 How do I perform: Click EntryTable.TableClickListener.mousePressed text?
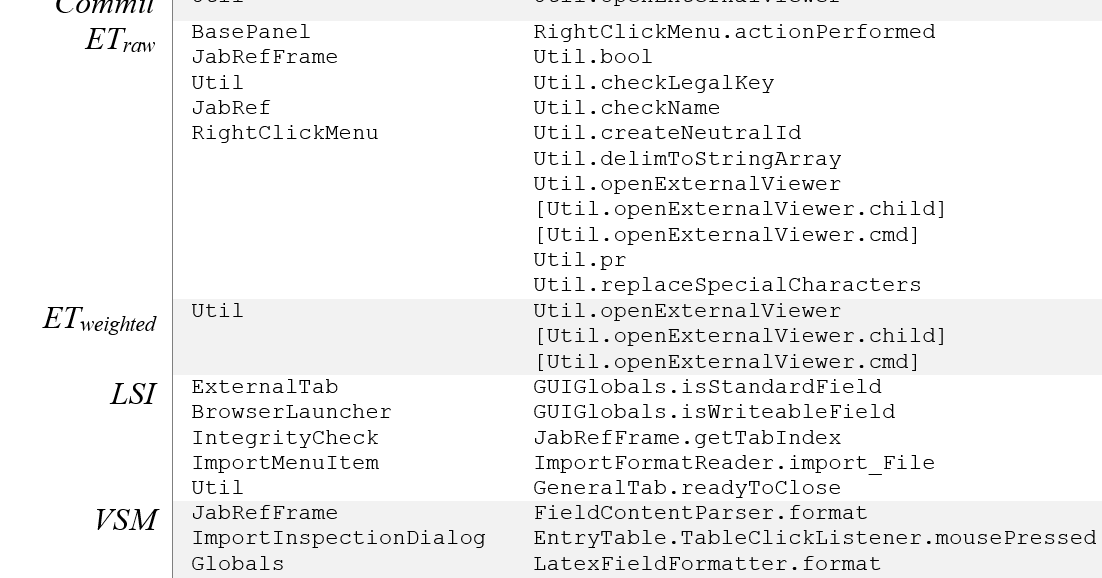pos(815,539)
